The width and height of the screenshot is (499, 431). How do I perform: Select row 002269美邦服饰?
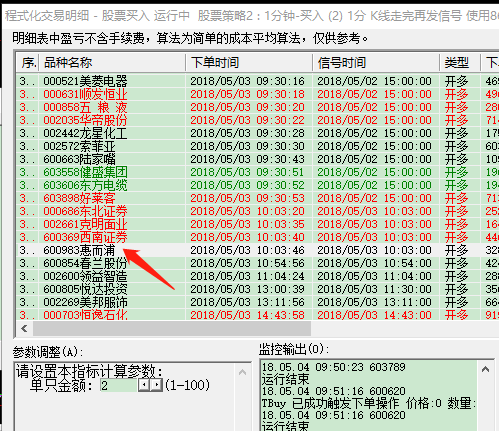tap(257, 302)
